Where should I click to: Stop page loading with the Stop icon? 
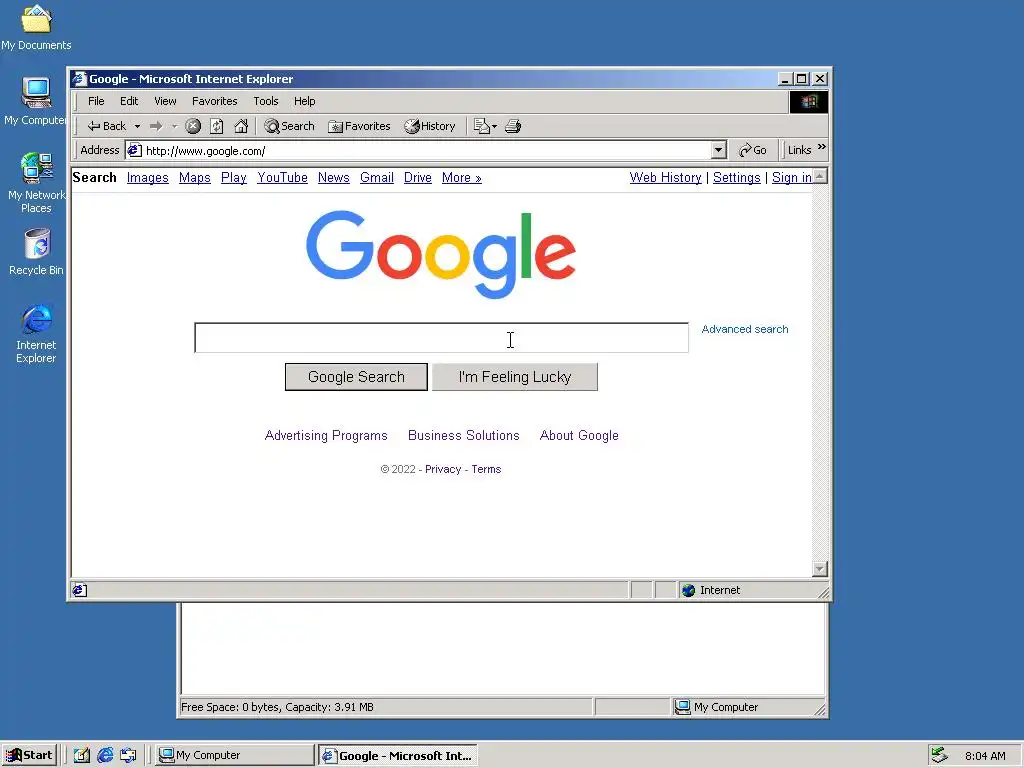click(193, 126)
